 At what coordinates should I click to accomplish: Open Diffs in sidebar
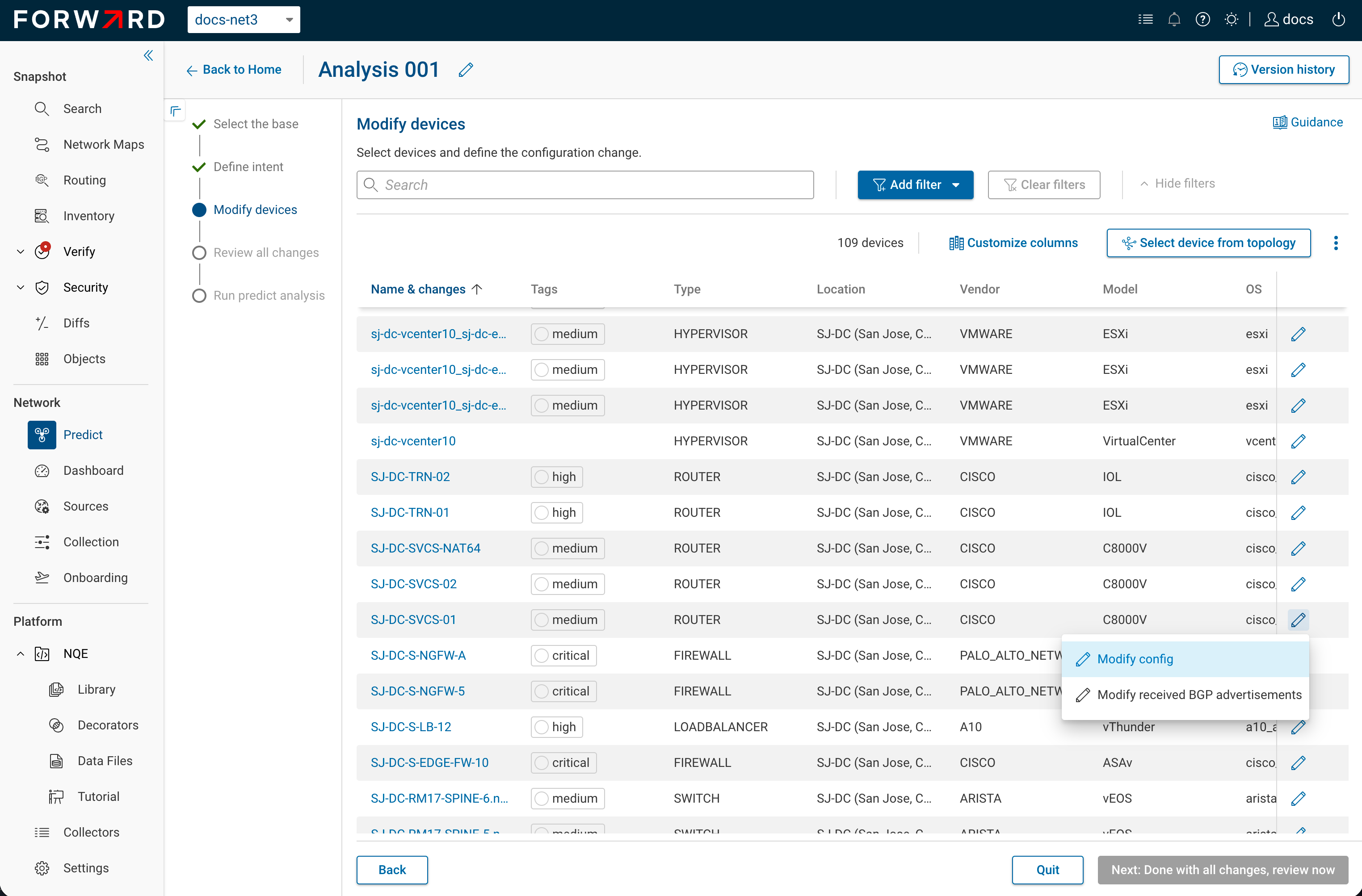(x=76, y=323)
